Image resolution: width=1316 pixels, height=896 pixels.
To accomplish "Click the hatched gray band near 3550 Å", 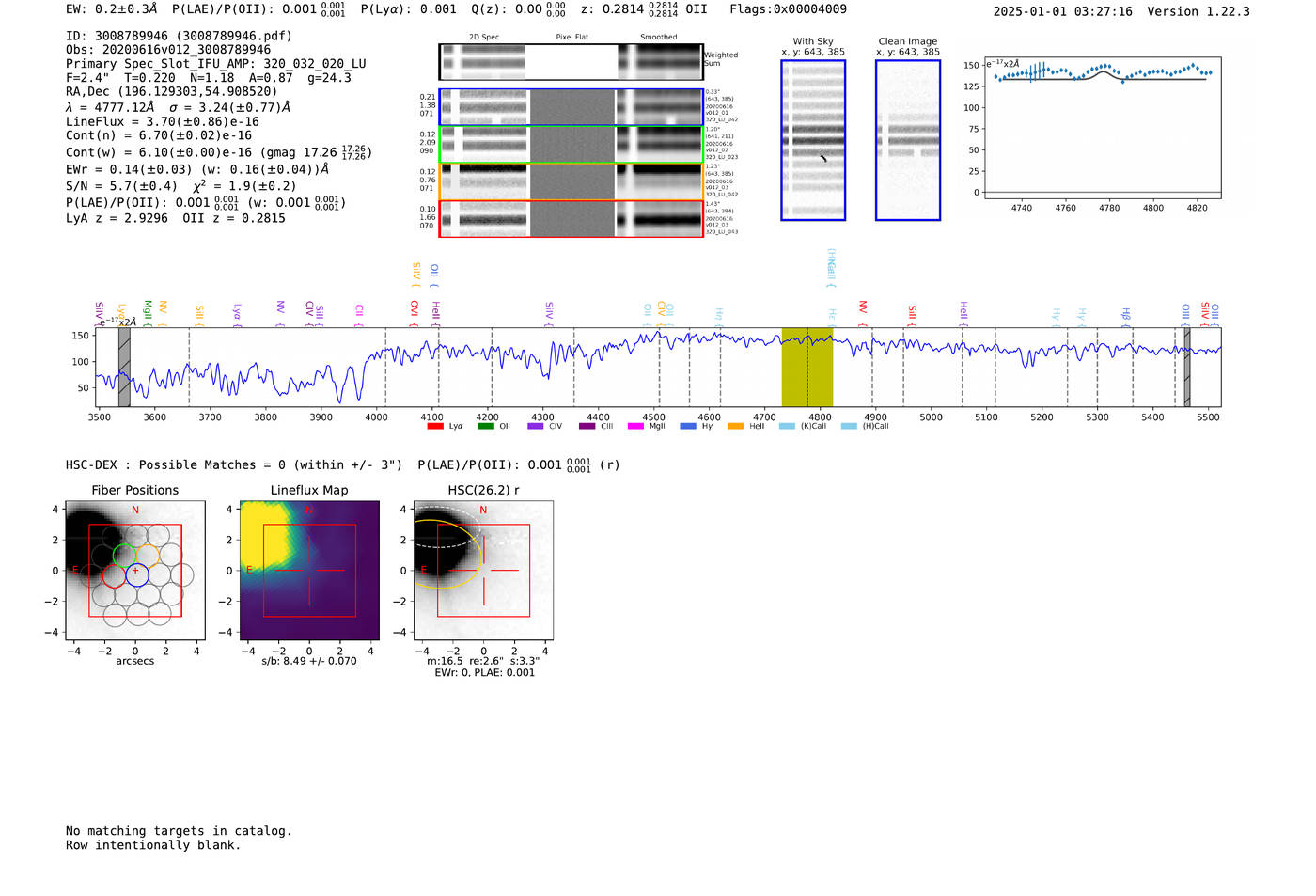I will tap(124, 368).
